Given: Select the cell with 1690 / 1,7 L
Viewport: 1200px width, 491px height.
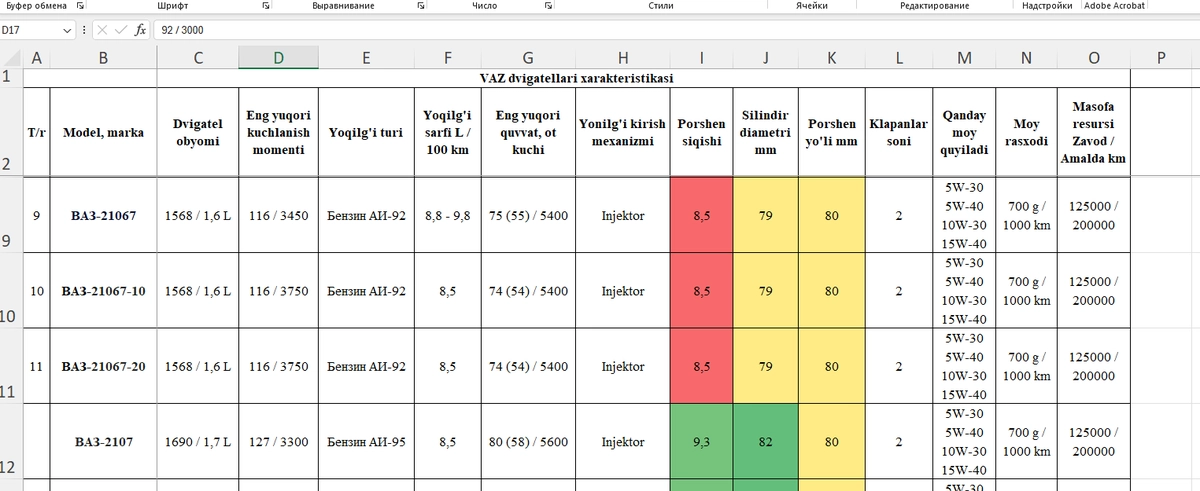Looking at the screenshot, I should (198, 441).
